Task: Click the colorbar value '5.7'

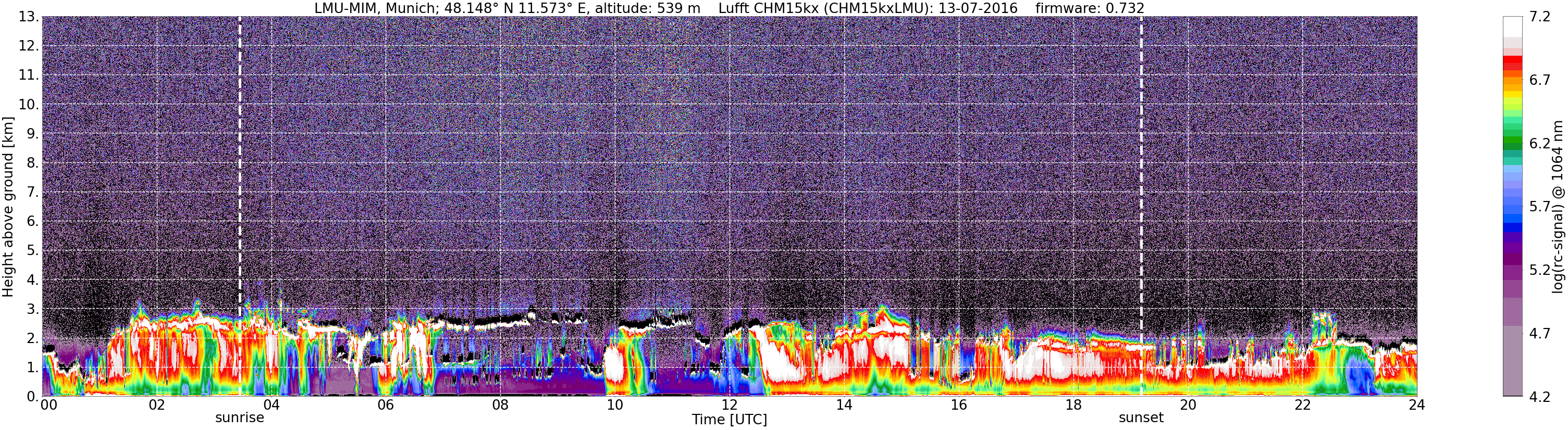Action: (1540, 207)
